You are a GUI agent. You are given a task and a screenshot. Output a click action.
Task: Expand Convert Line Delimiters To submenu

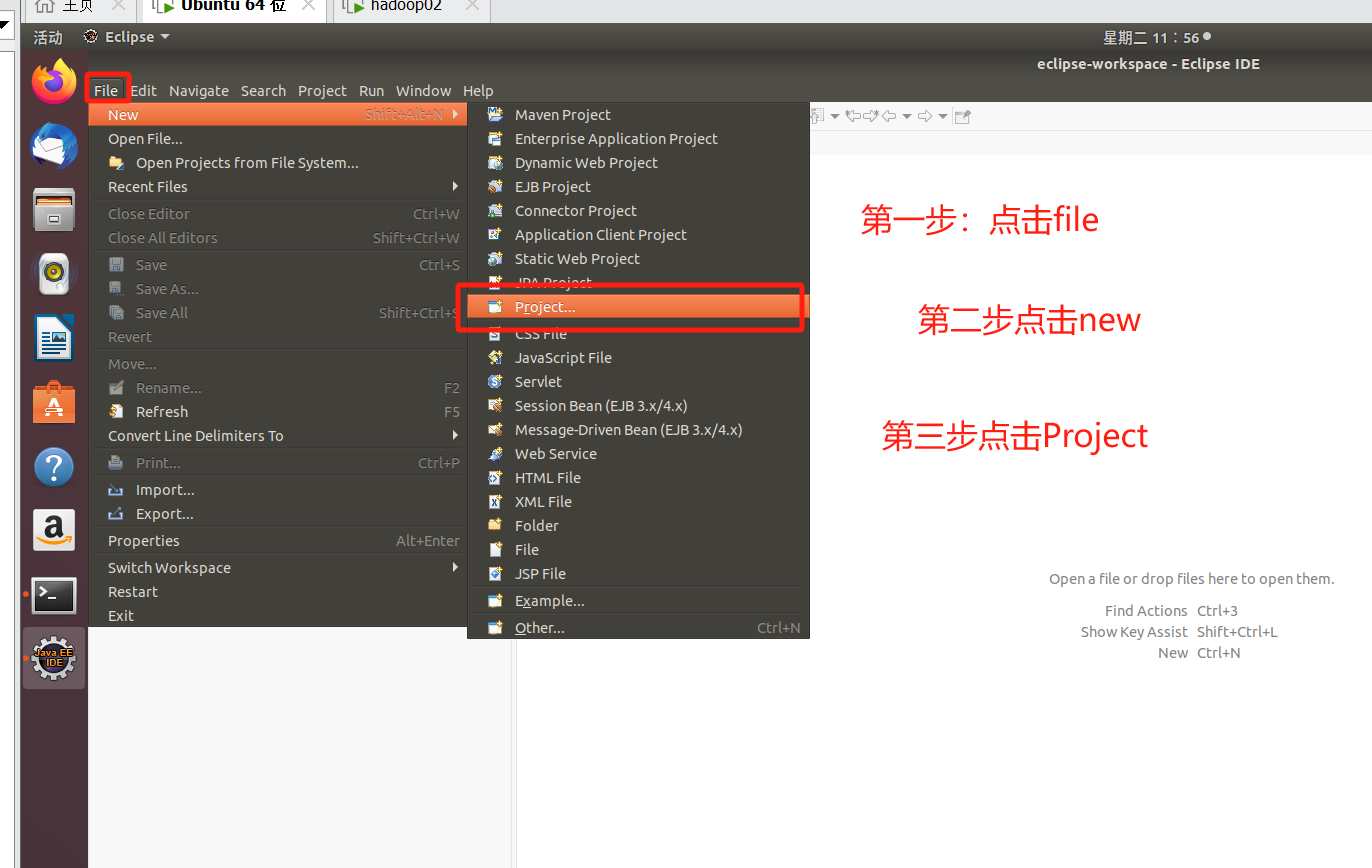click(278, 436)
